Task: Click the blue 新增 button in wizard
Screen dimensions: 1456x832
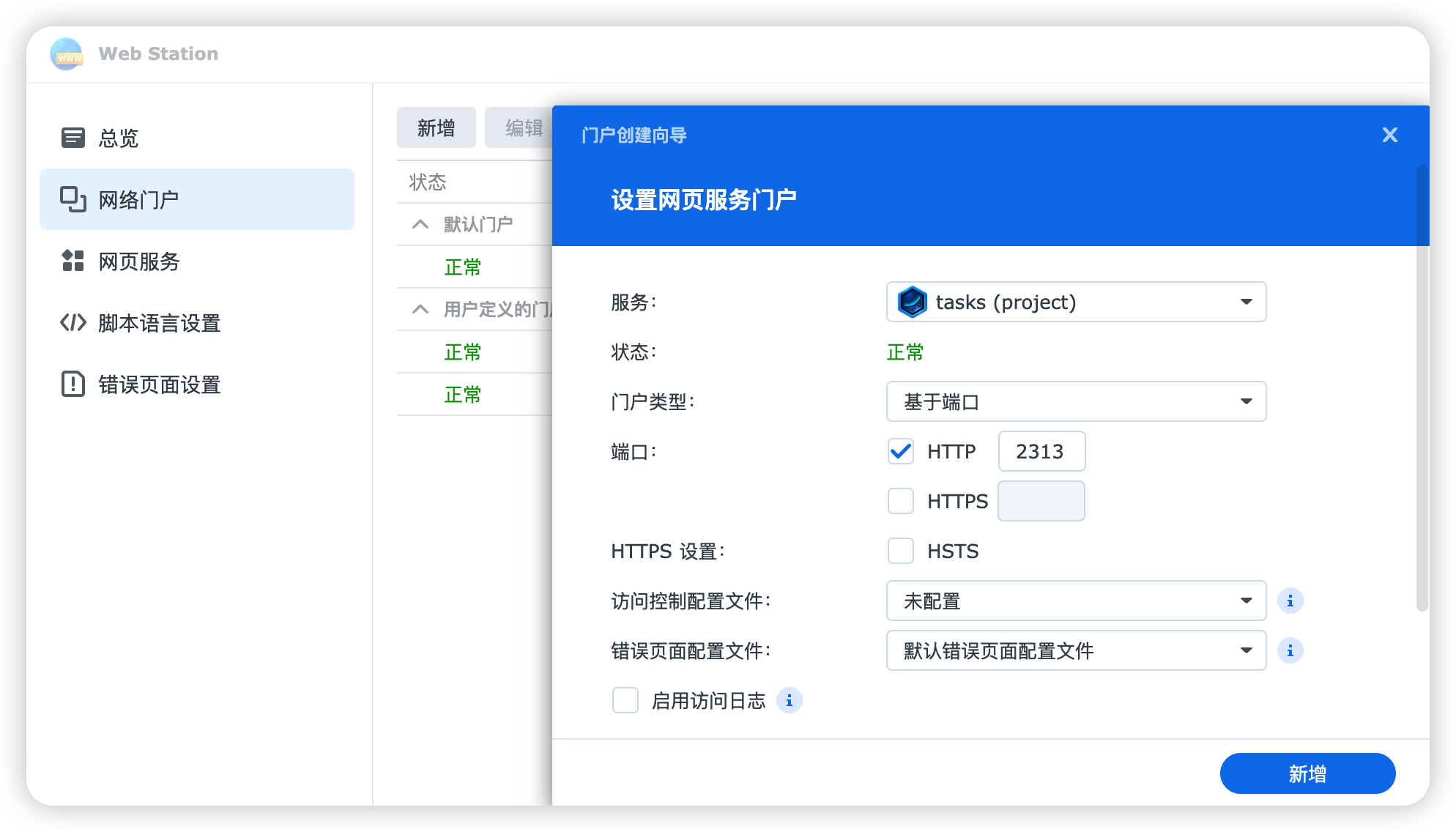Action: coord(1307,773)
